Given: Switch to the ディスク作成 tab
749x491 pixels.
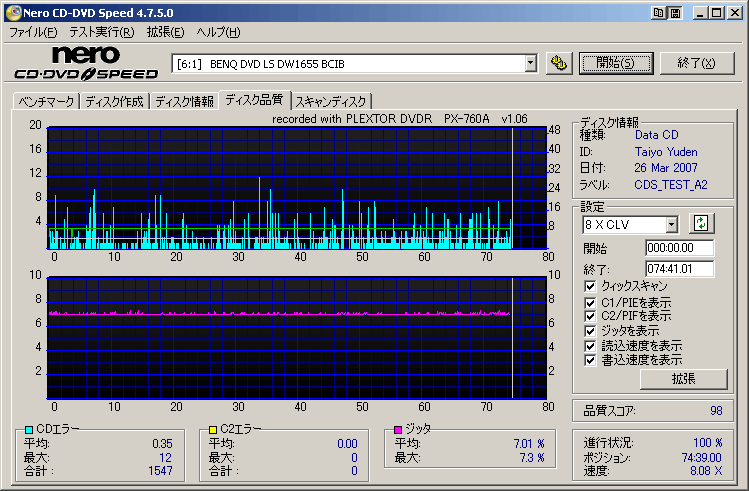Looking at the screenshot, I should (115, 102).
